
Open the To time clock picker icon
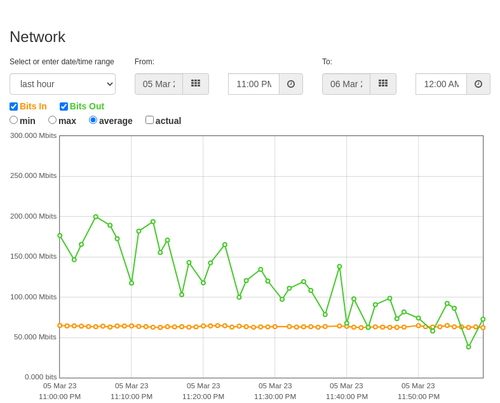point(478,84)
